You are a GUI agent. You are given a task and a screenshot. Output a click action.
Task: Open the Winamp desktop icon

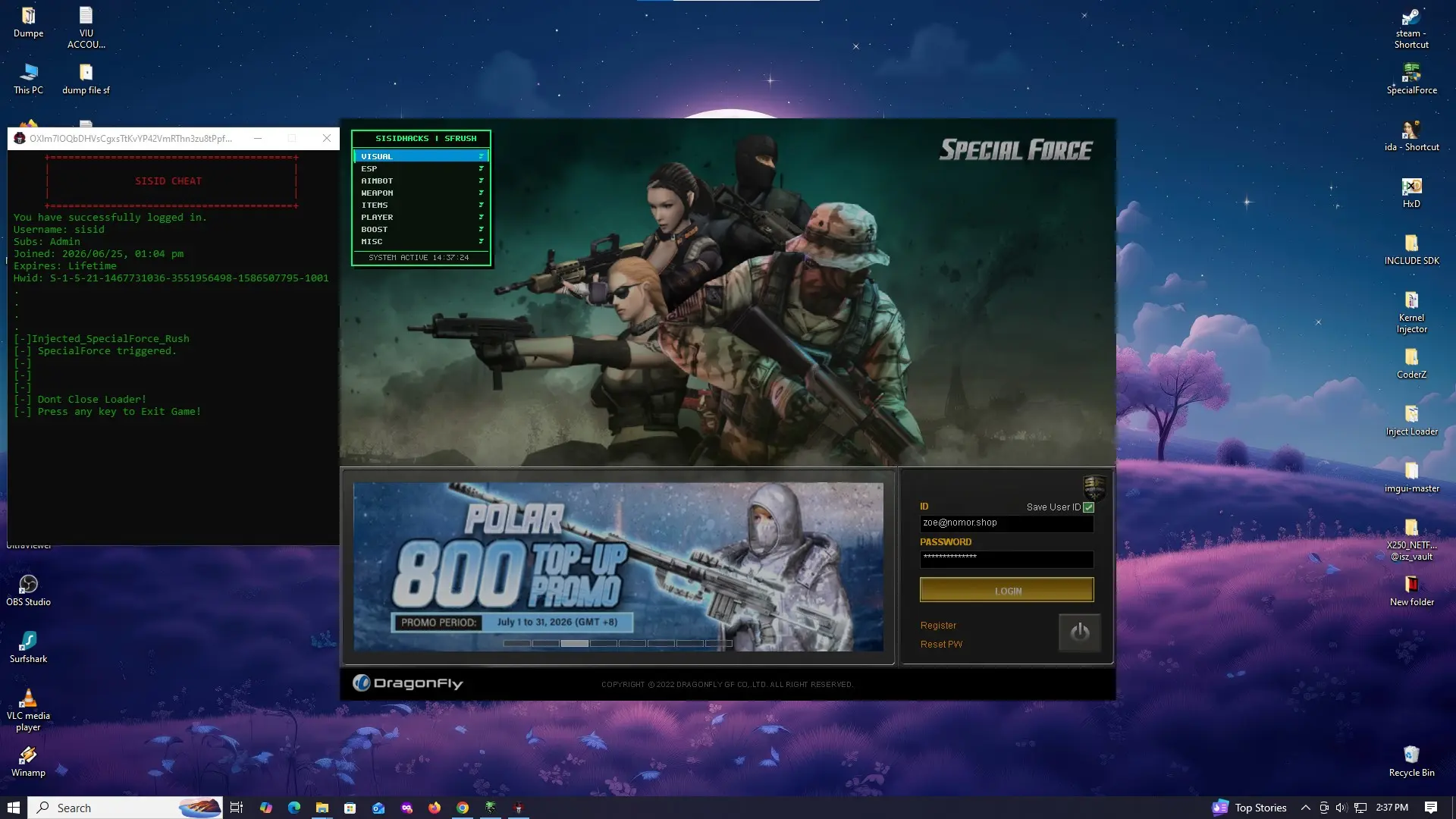click(x=28, y=761)
